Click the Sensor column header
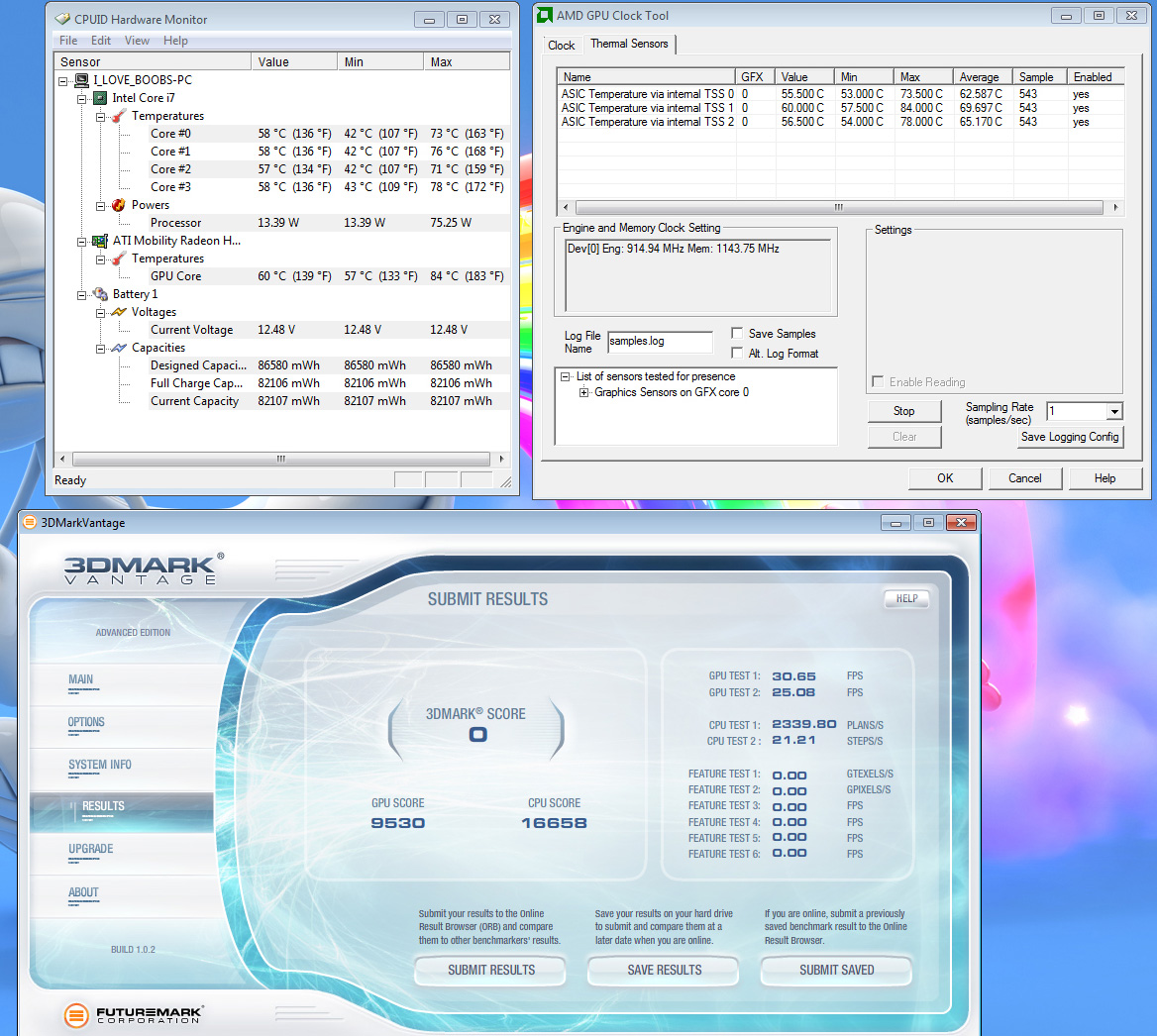Viewport: 1157px width, 1036px height. 153,62
